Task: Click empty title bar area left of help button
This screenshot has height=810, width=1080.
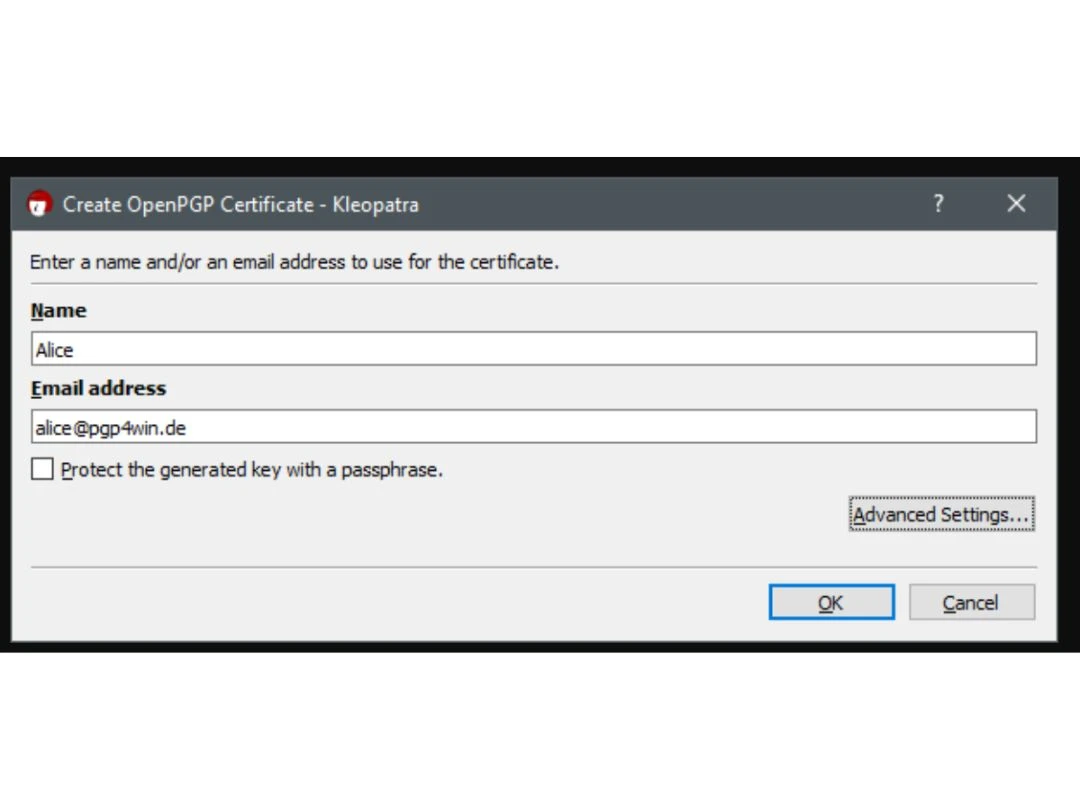Action: [x=700, y=205]
